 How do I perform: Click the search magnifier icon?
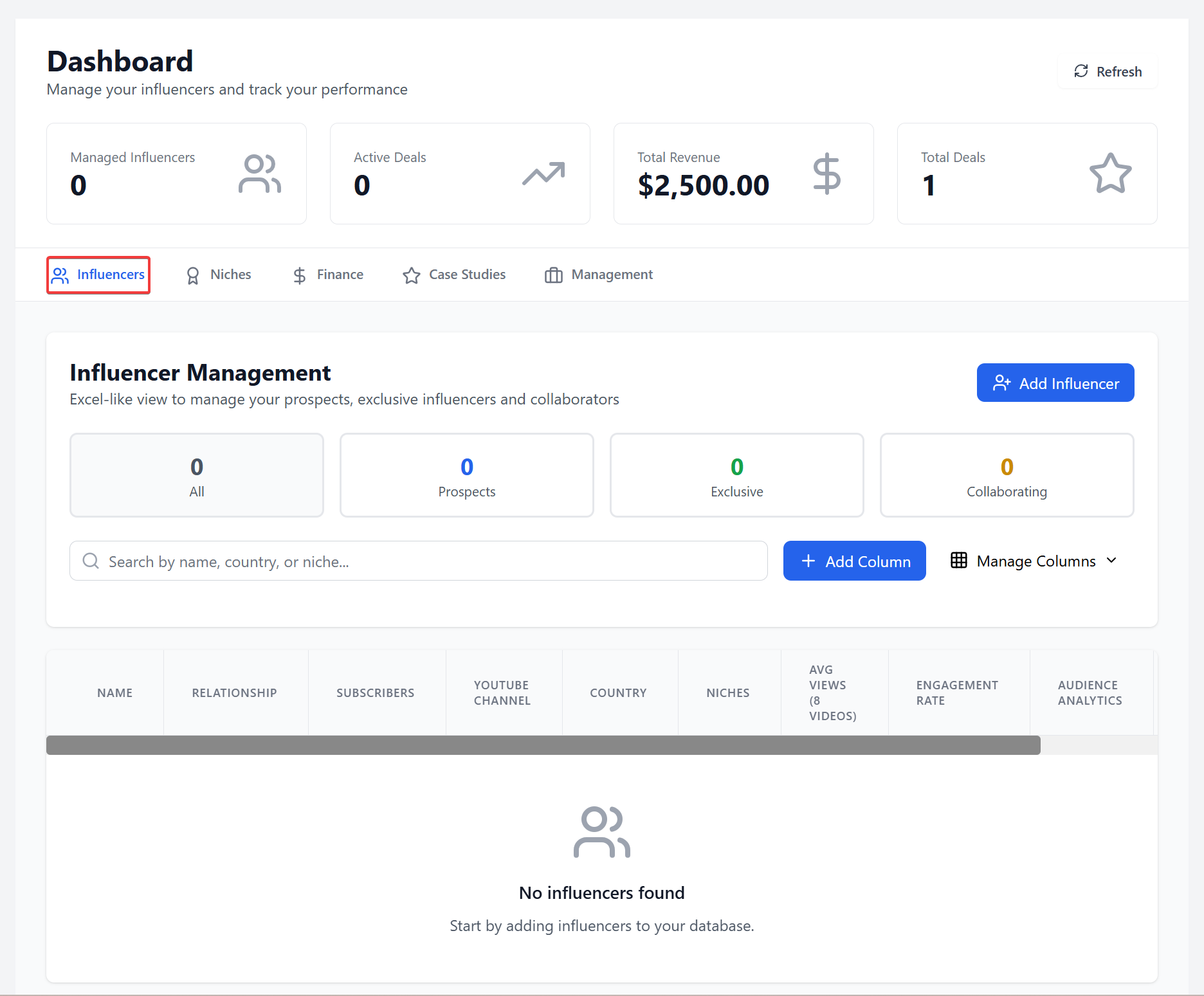click(x=91, y=561)
